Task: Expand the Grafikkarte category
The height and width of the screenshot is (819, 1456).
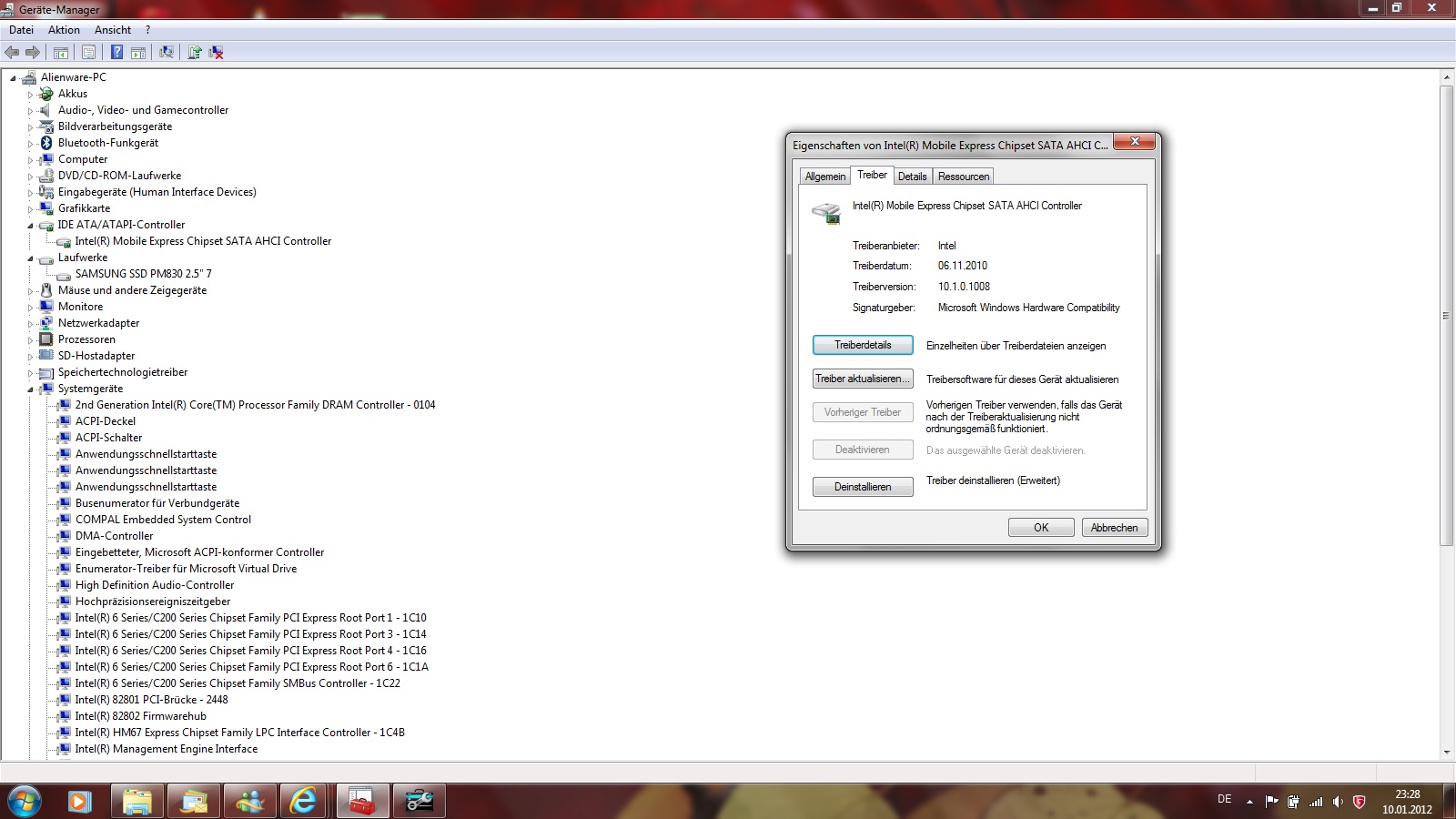Action: pyautogui.click(x=30, y=209)
